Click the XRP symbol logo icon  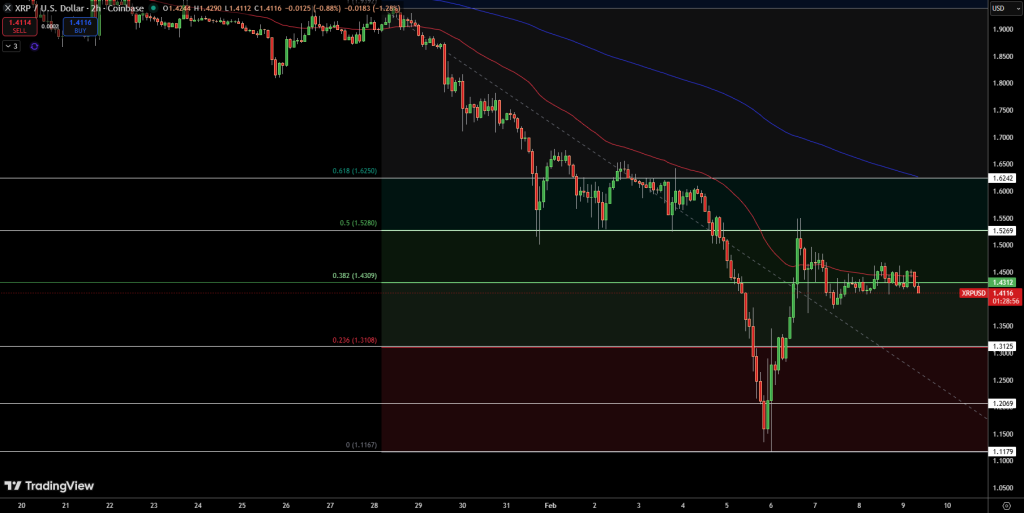8,8
